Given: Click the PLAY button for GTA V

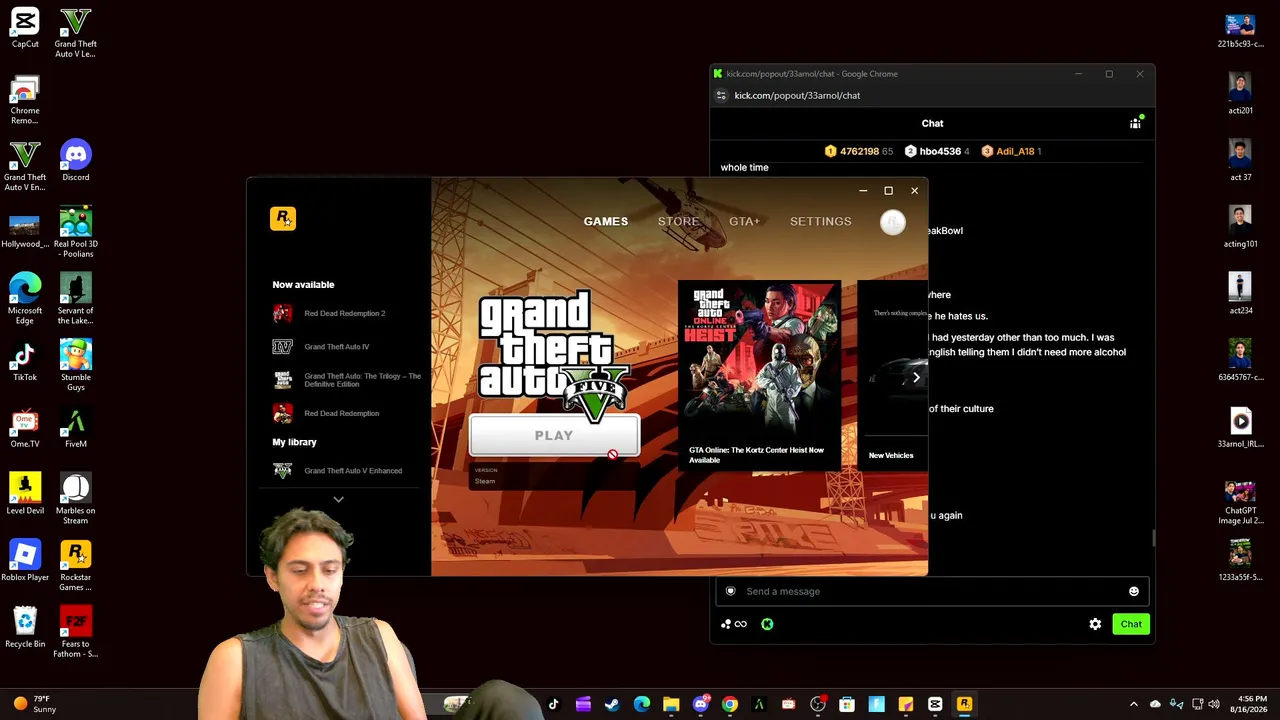Looking at the screenshot, I should 554,436.
